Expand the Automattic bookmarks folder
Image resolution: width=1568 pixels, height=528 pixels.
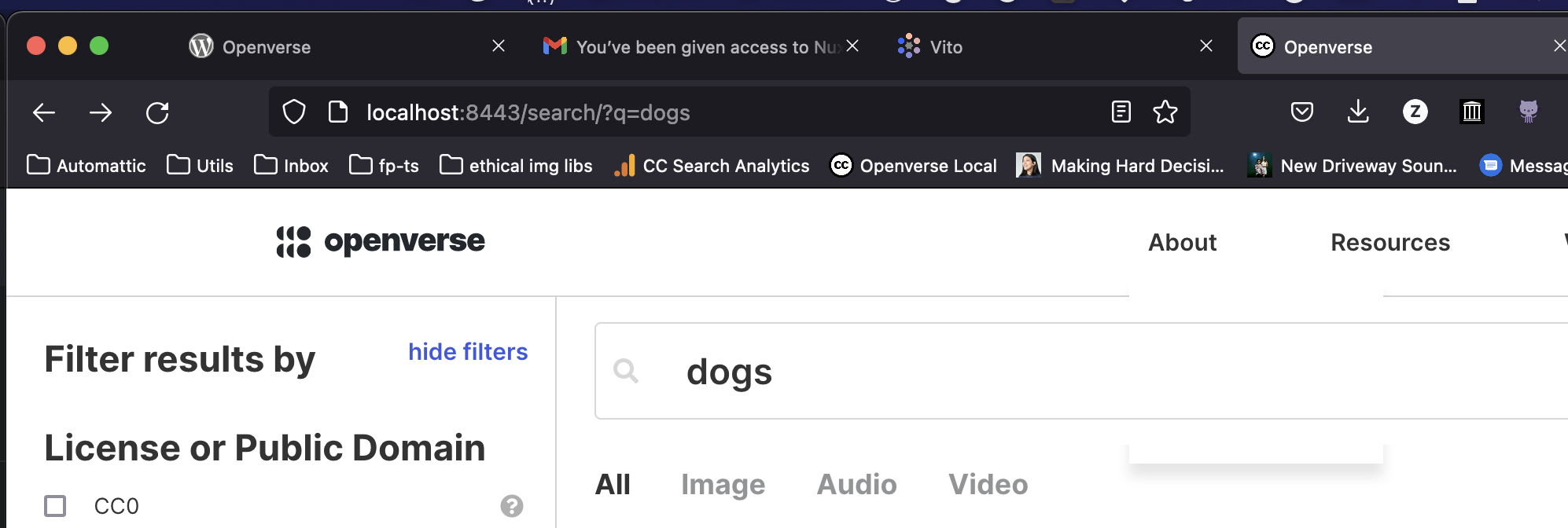[86, 165]
